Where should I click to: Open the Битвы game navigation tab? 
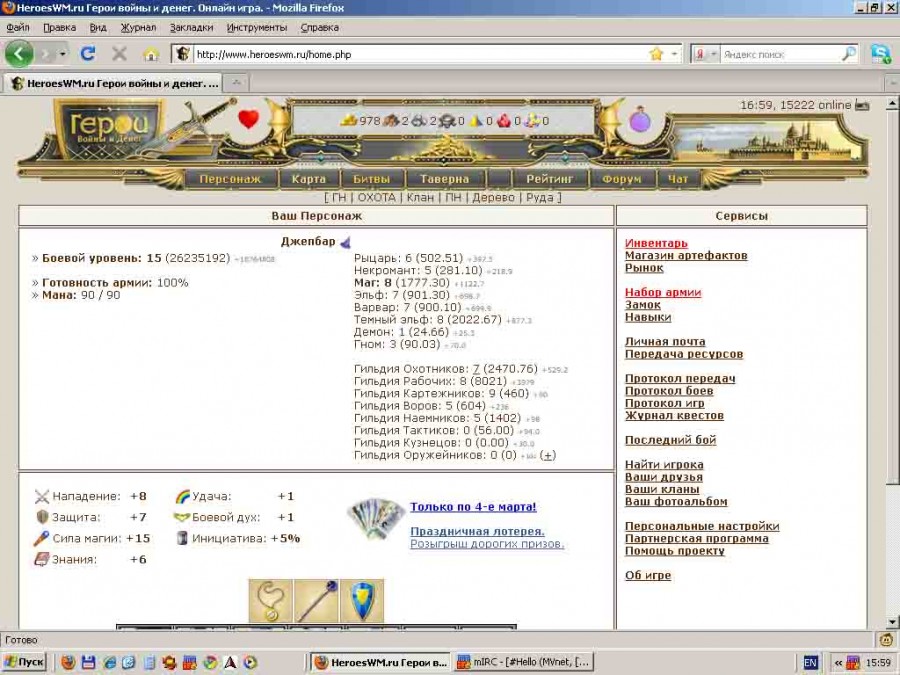pyautogui.click(x=371, y=179)
